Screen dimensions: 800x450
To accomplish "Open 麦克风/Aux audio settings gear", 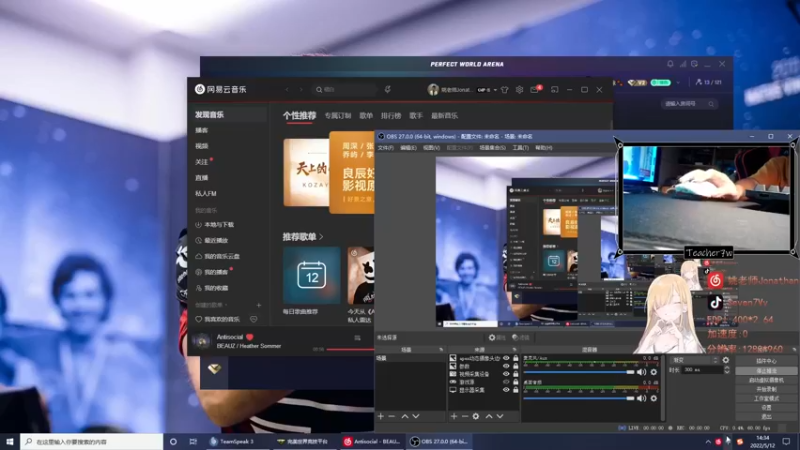I will (654, 372).
